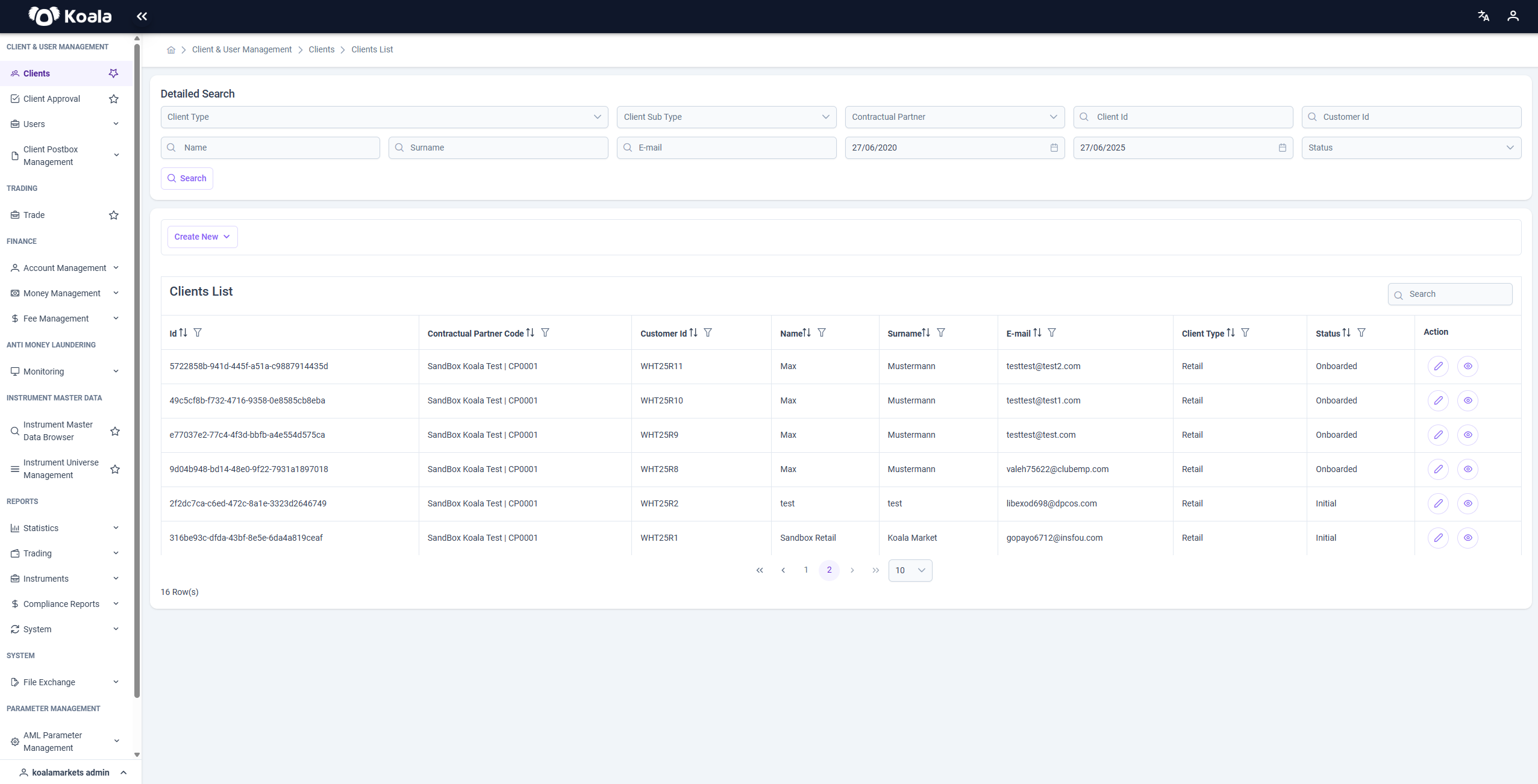This screenshot has width=1538, height=784.
Task: Expand Account Management menu
Action: tap(66, 268)
